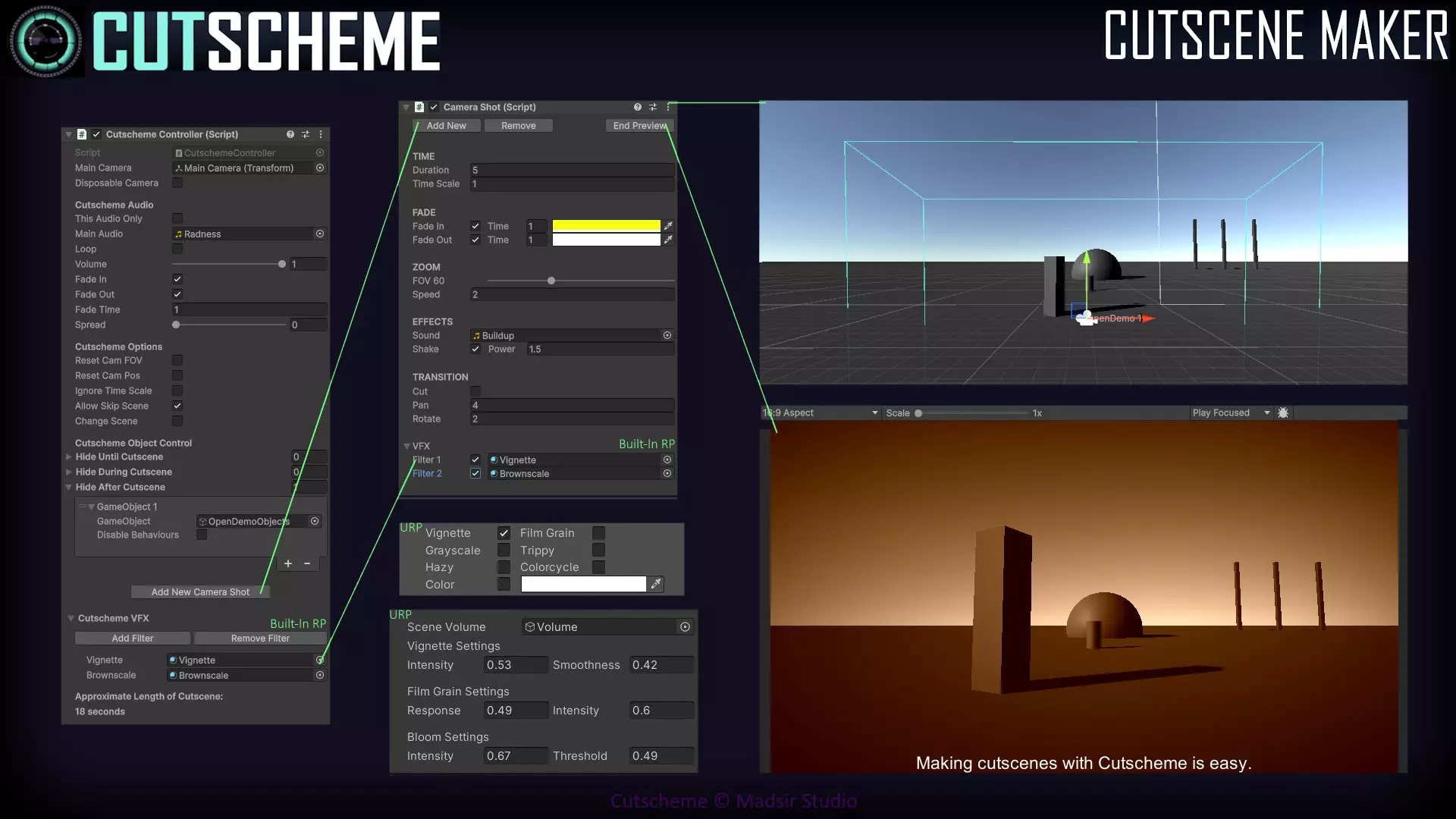The image size is (1456, 819).
Task: Open presets for Cutscheme Controller component
Action: [x=306, y=134]
